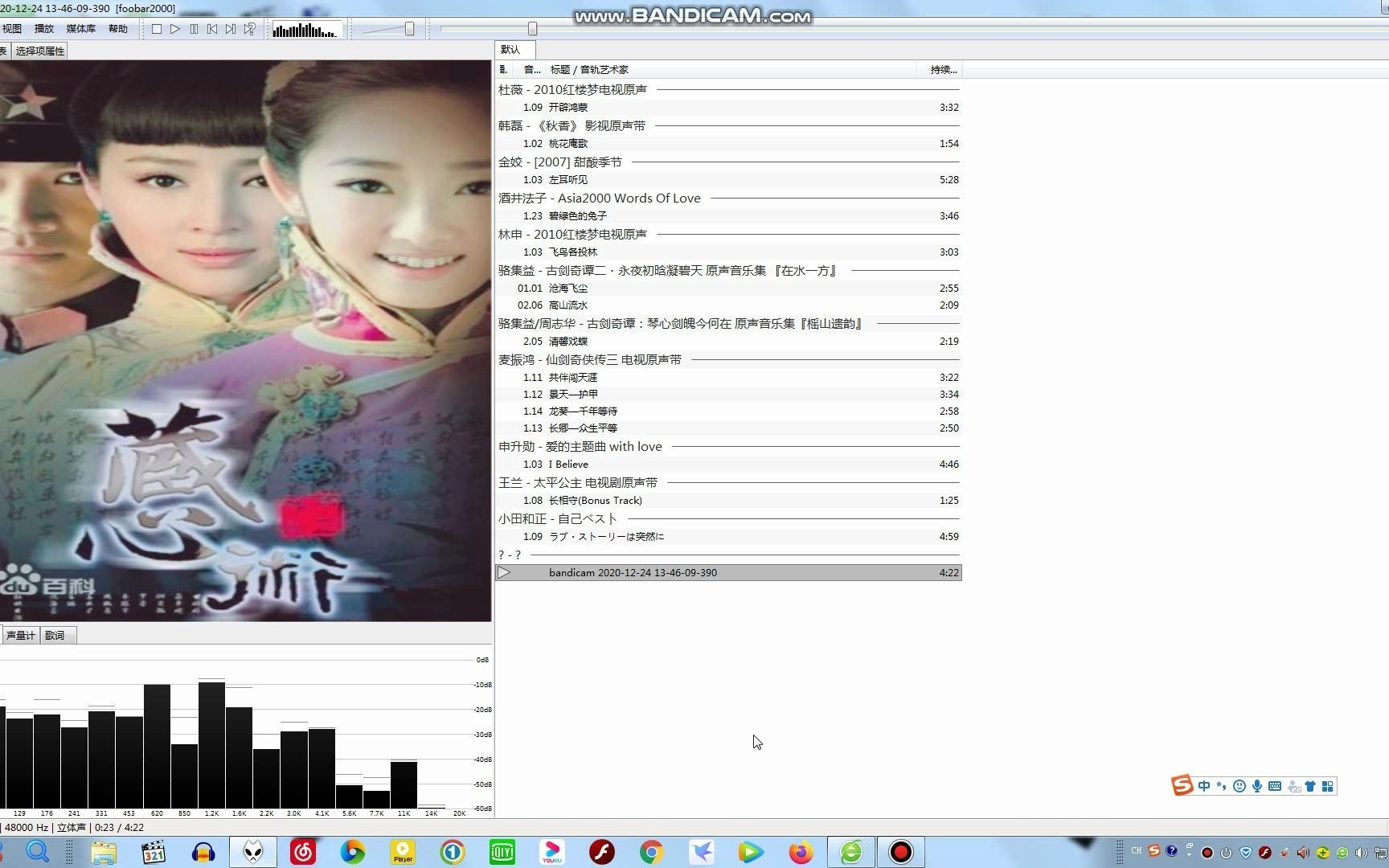Sort by the 持续... duration column header
Image resolution: width=1389 pixels, height=868 pixels.
click(940, 70)
